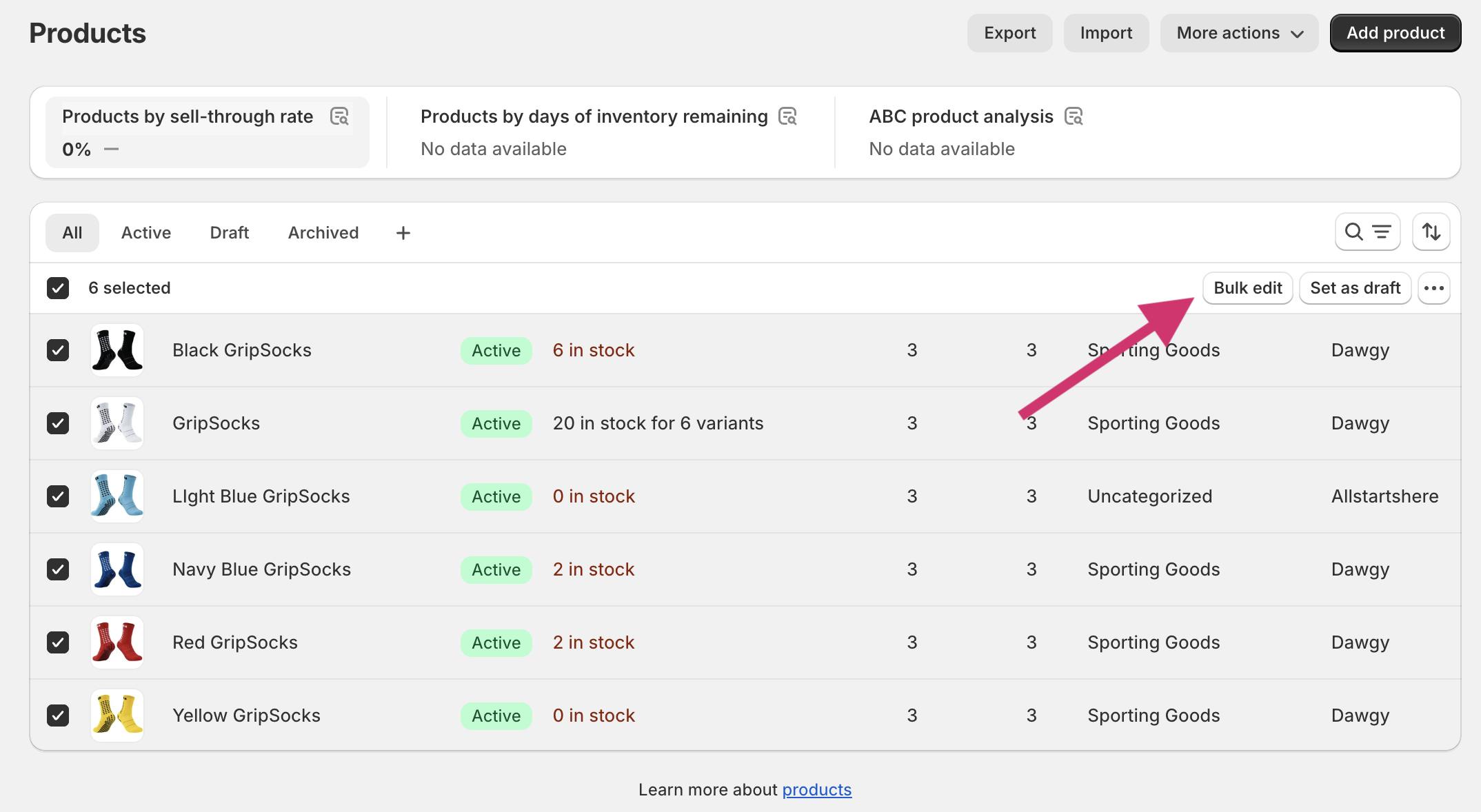Open the sort products button

click(x=1431, y=232)
